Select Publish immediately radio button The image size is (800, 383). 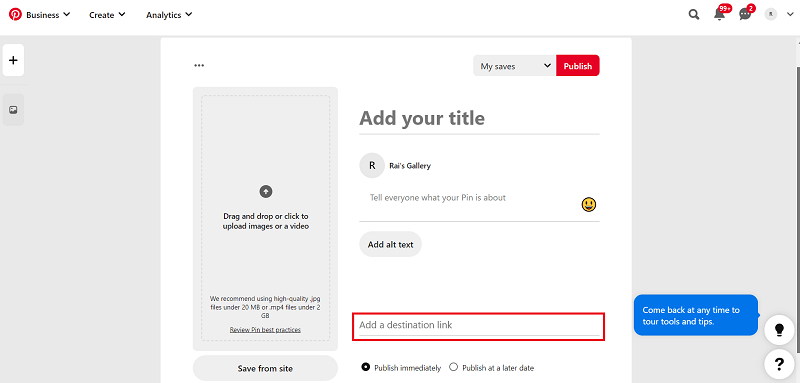(365, 367)
